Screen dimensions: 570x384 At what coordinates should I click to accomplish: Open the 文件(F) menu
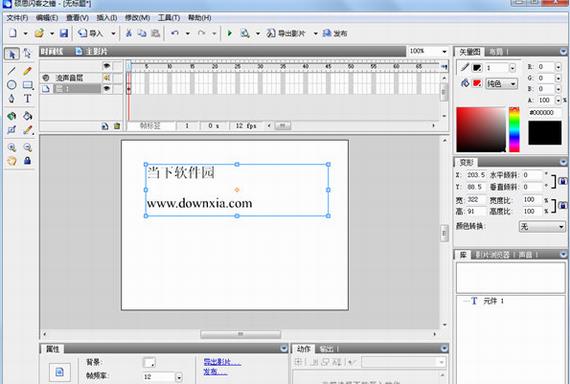(x=17, y=18)
